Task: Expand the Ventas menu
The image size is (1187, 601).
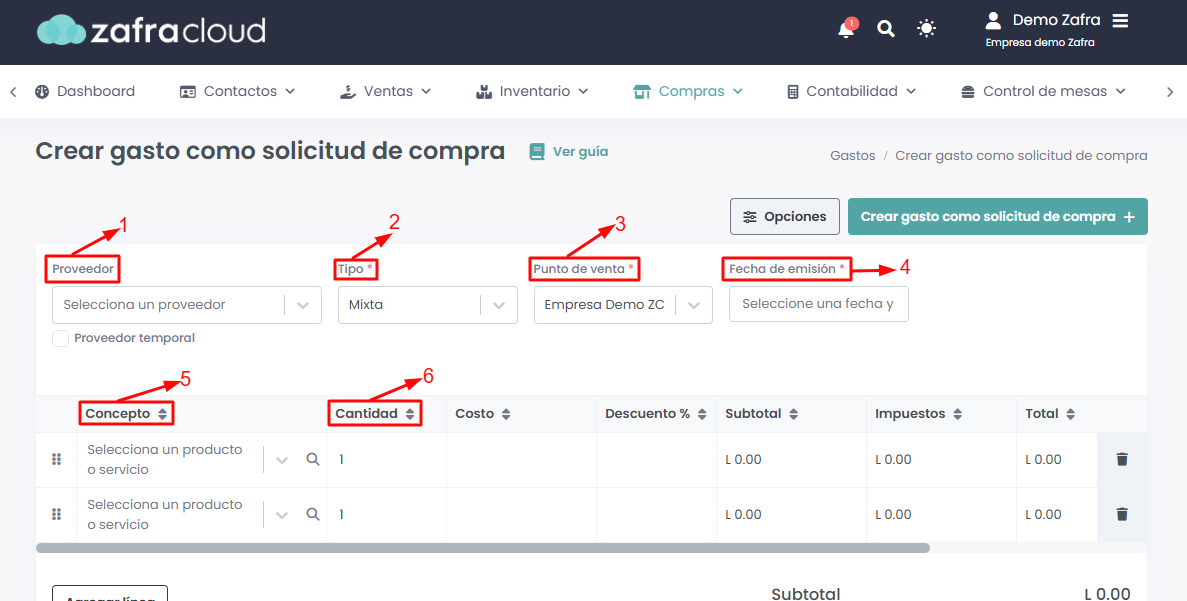Action: pyautogui.click(x=385, y=92)
